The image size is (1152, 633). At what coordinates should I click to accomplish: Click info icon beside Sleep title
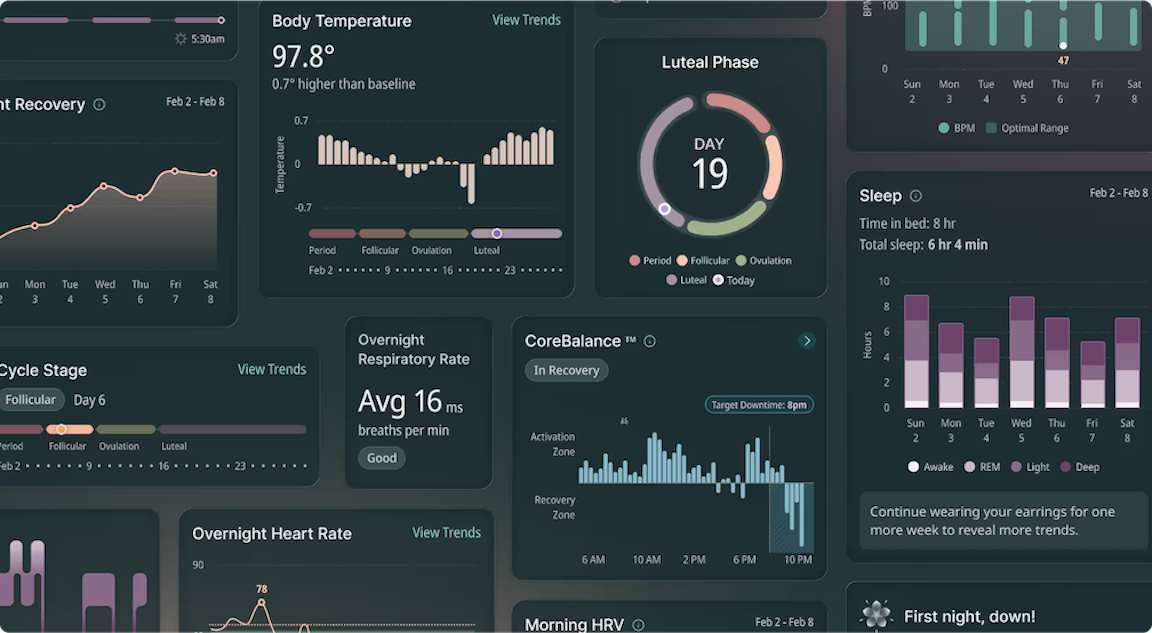(915, 196)
